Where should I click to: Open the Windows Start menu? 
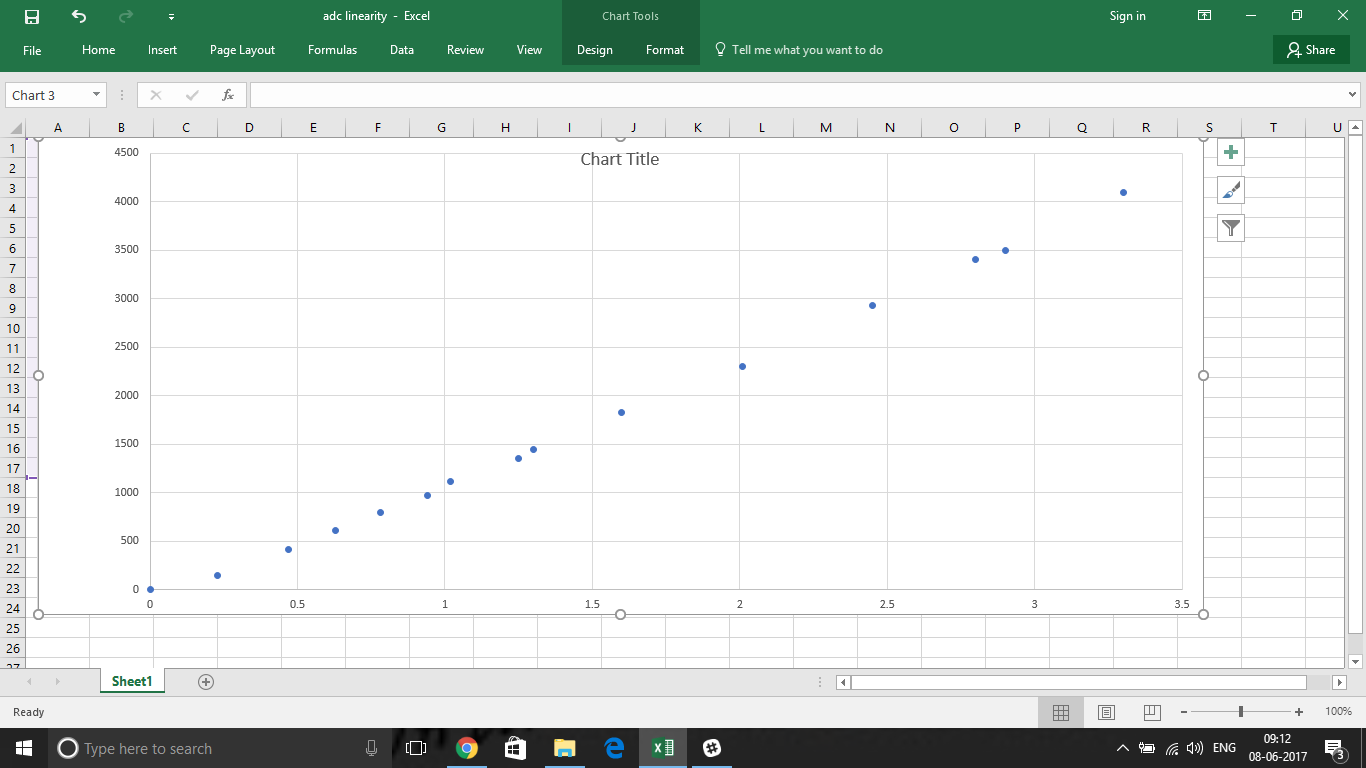(24, 748)
